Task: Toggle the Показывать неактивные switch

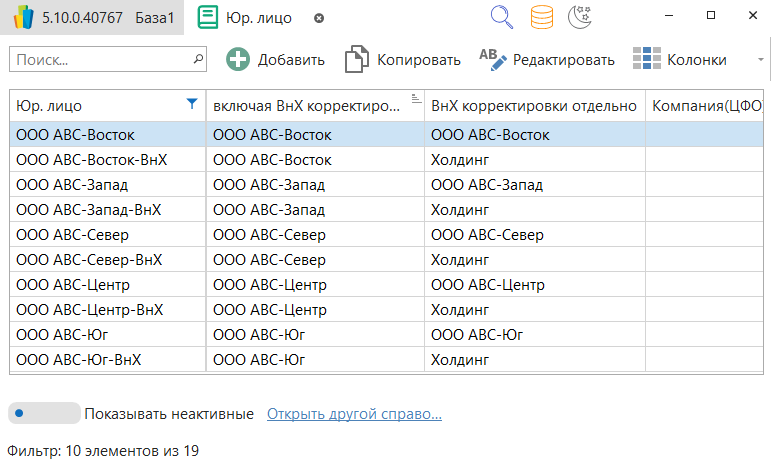Action: [44, 413]
